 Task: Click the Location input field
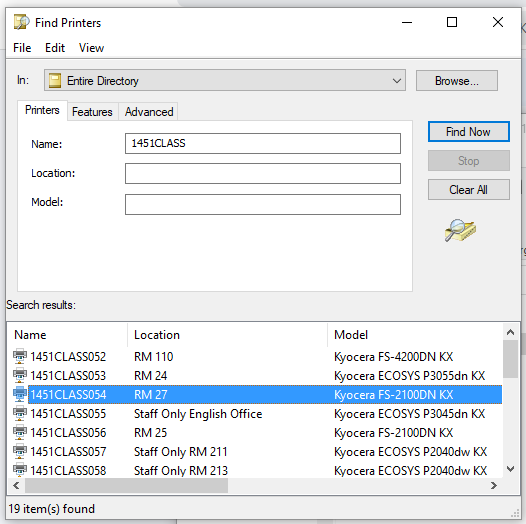pyautogui.click(x=263, y=173)
